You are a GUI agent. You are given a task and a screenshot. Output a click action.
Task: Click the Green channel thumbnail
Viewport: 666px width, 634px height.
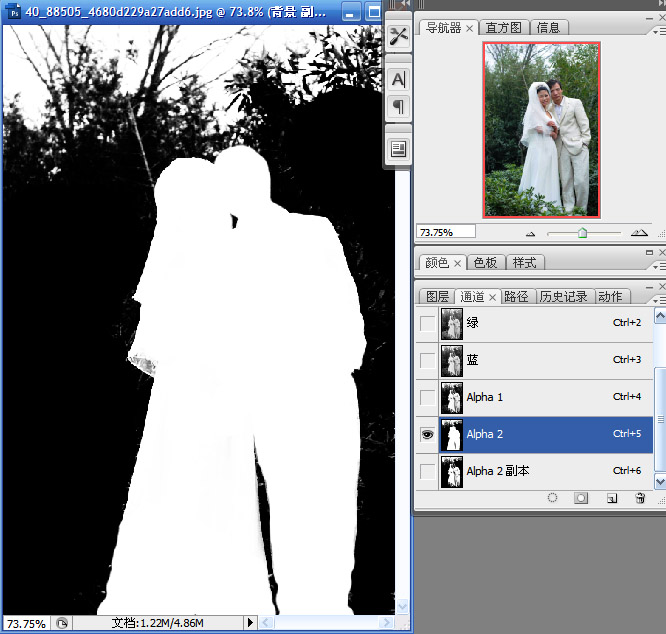pyautogui.click(x=452, y=324)
